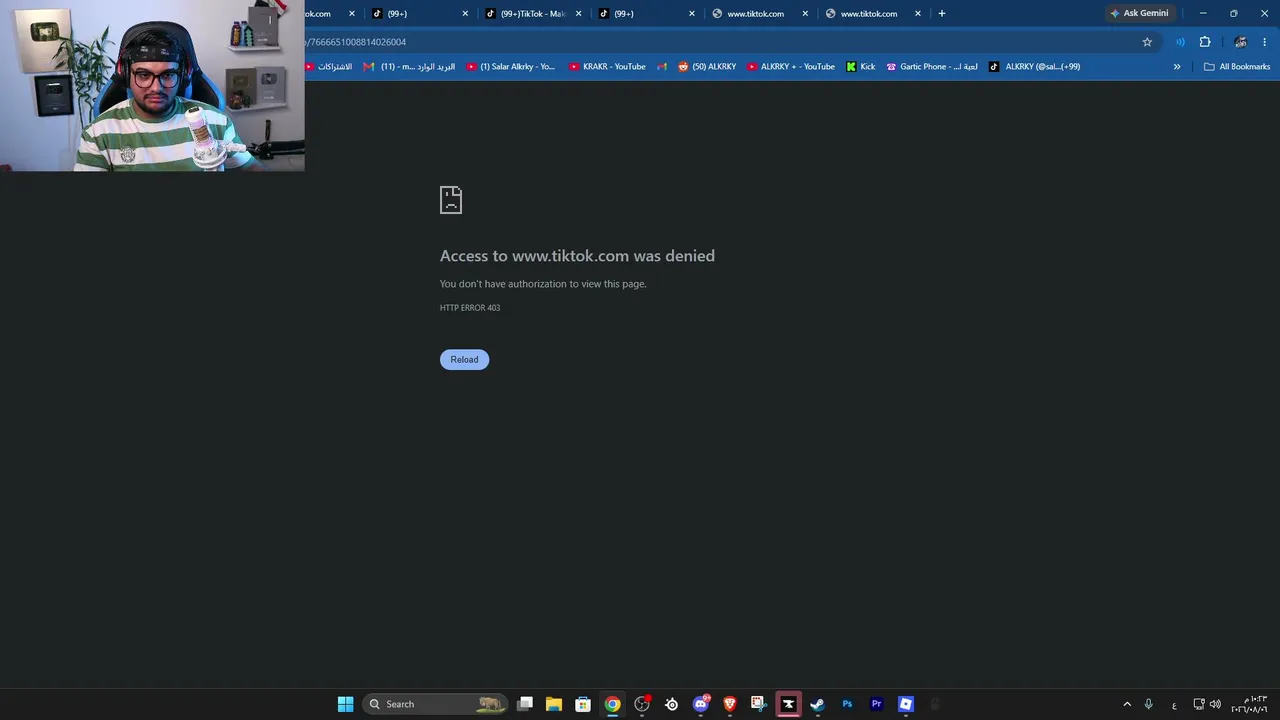Open File Explorer from the taskbar
This screenshot has height=720, width=1280.
pyautogui.click(x=554, y=704)
